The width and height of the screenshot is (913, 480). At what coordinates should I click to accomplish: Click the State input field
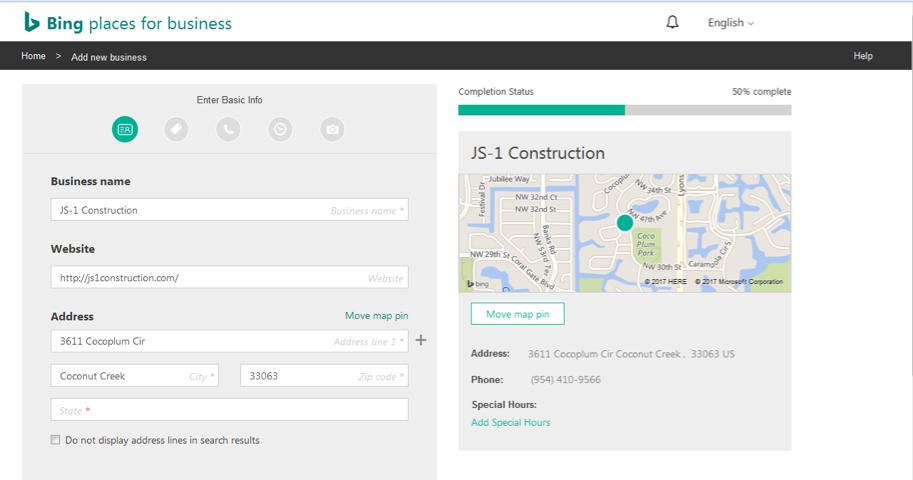point(229,410)
